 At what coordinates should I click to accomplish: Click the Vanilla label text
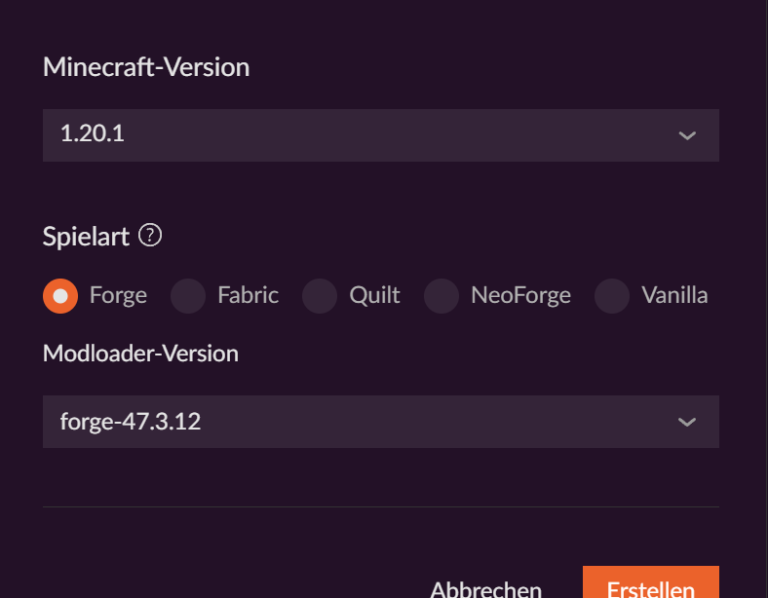[x=674, y=295]
